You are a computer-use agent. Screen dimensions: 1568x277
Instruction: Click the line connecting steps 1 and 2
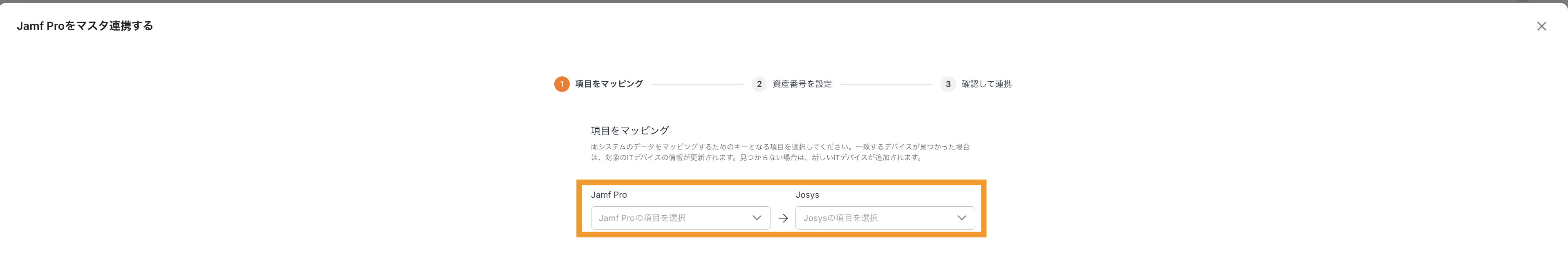697,84
